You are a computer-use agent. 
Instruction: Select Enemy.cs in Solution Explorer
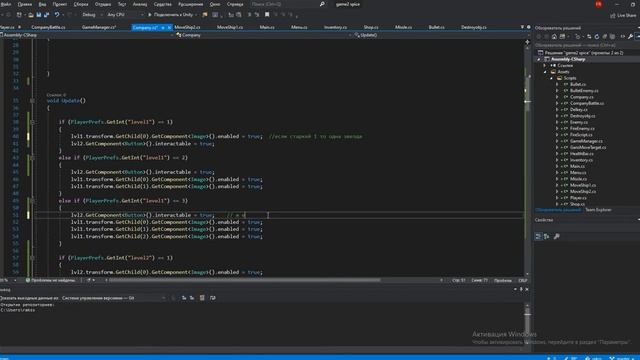pos(579,122)
